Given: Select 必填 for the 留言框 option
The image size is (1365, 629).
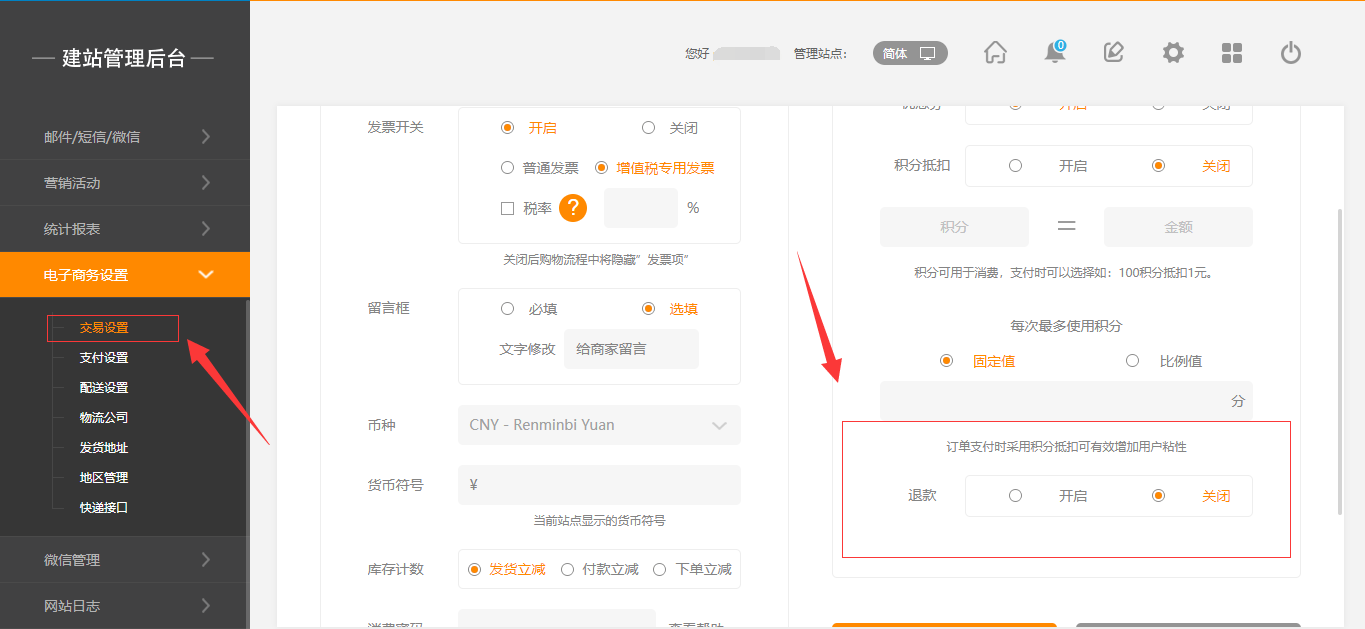Looking at the screenshot, I should pos(507,309).
